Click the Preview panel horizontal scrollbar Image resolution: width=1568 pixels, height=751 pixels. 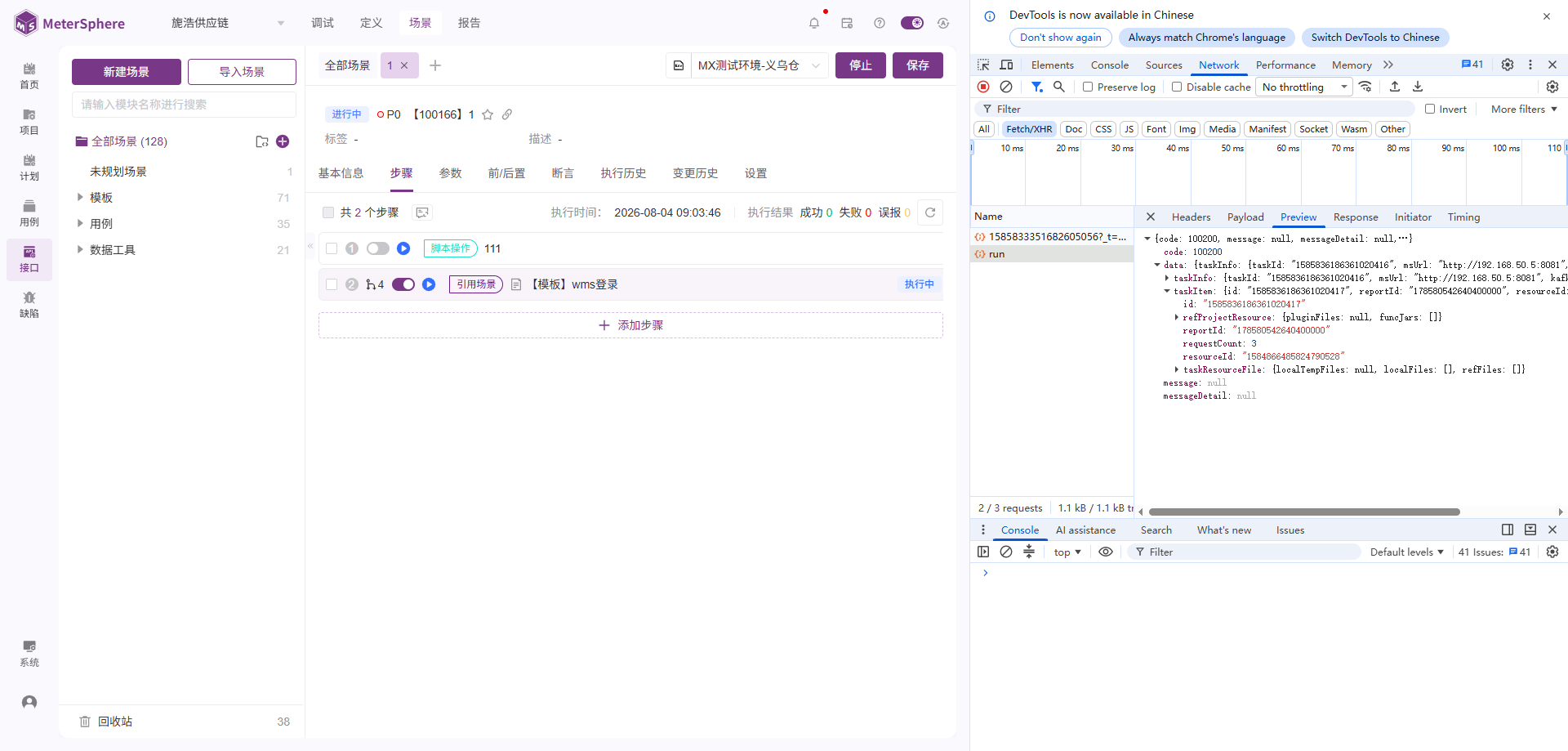click(x=1304, y=512)
